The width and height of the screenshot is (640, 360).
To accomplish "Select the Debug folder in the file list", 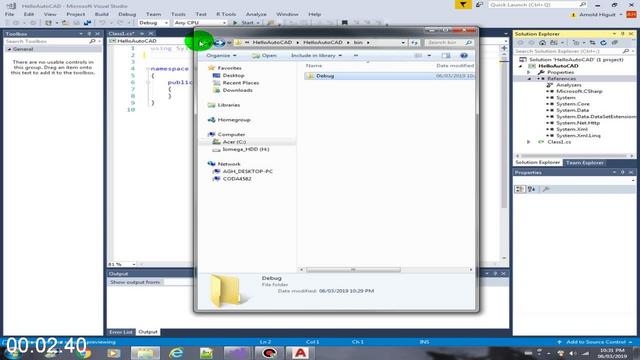I will point(324,76).
